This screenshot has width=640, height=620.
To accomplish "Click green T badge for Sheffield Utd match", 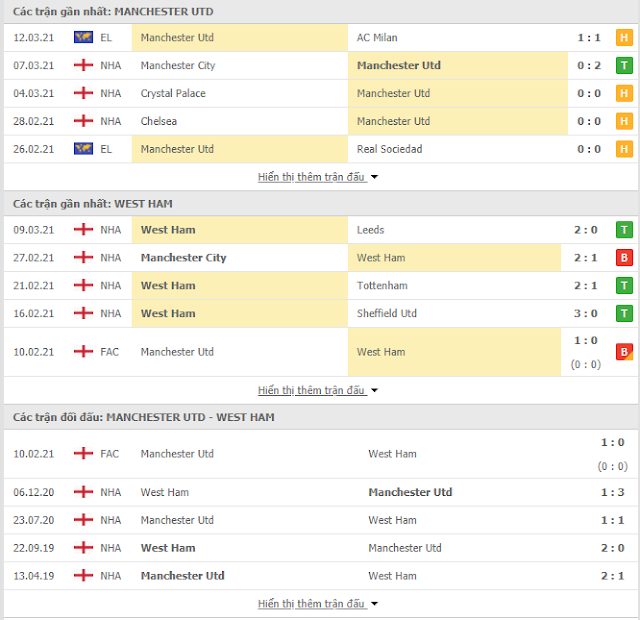I will pos(624,313).
